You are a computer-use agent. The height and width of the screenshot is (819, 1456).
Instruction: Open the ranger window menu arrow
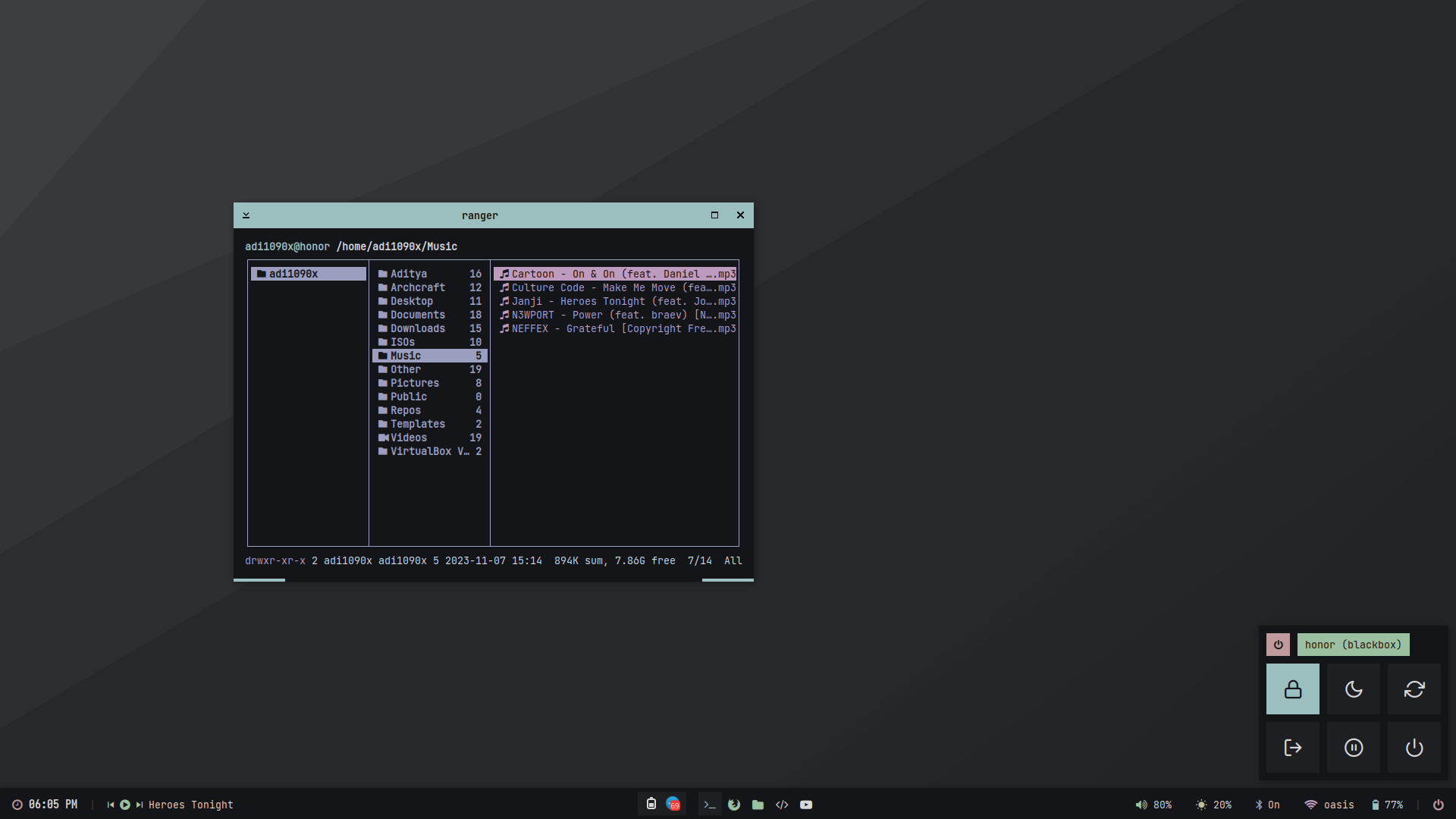(x=246, y=215)
